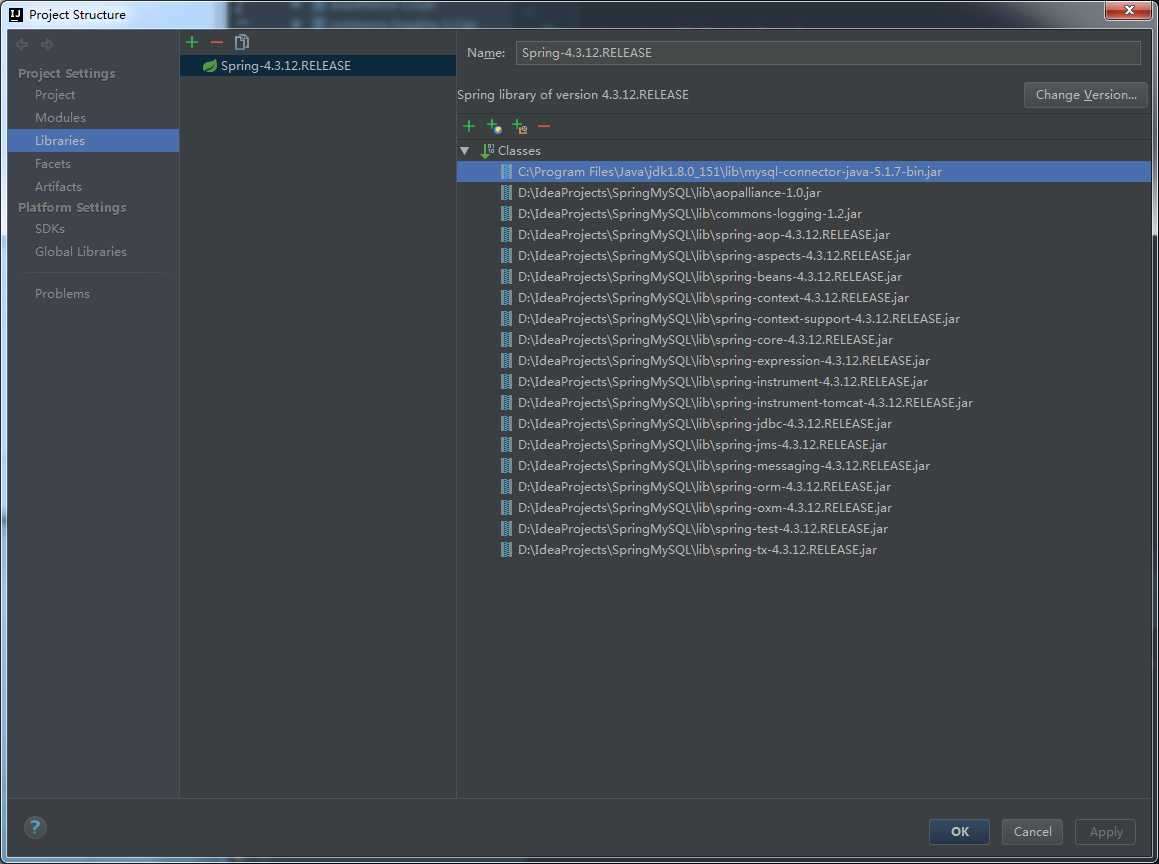Screen dimensions: 1159x864
Task: Click the jar icon for spring-beans jar
Action: (x=506, y=276)
